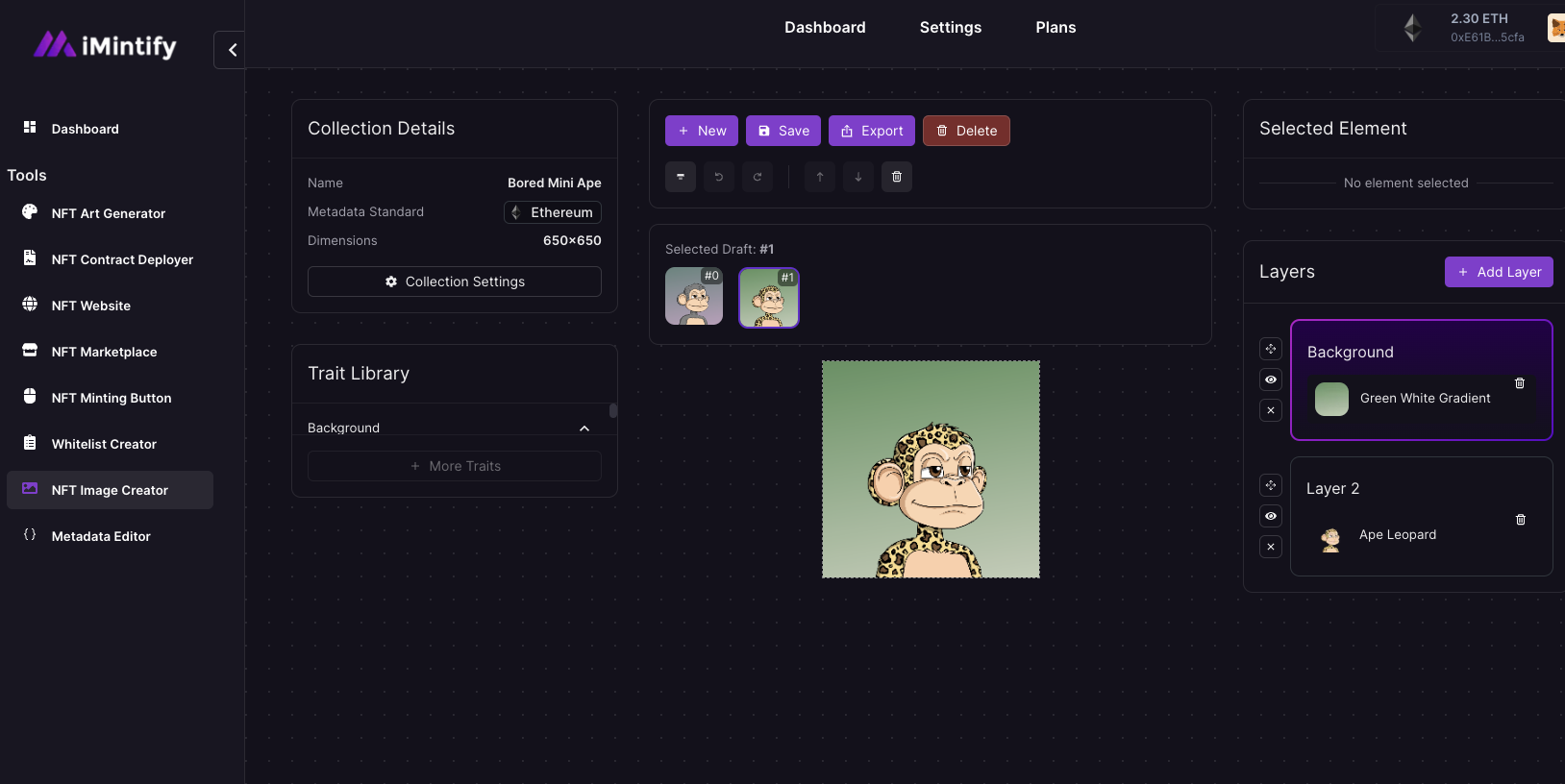Select the Background layer card title
This screenshot has width=1565, height=784.
(x=1351, y=353)
